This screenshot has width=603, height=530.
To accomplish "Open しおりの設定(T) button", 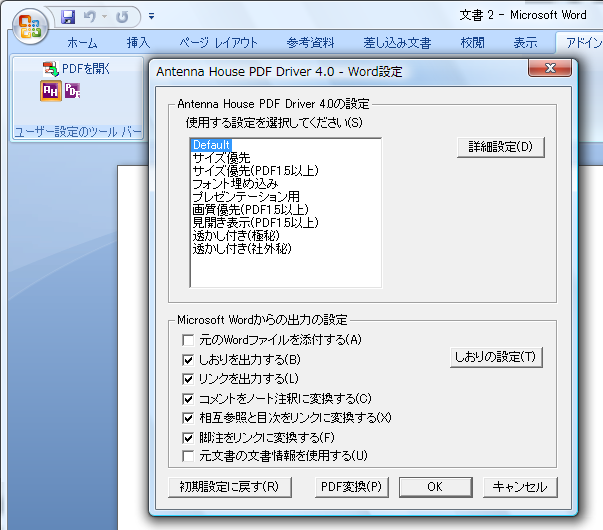I will (x=496, y=357).
